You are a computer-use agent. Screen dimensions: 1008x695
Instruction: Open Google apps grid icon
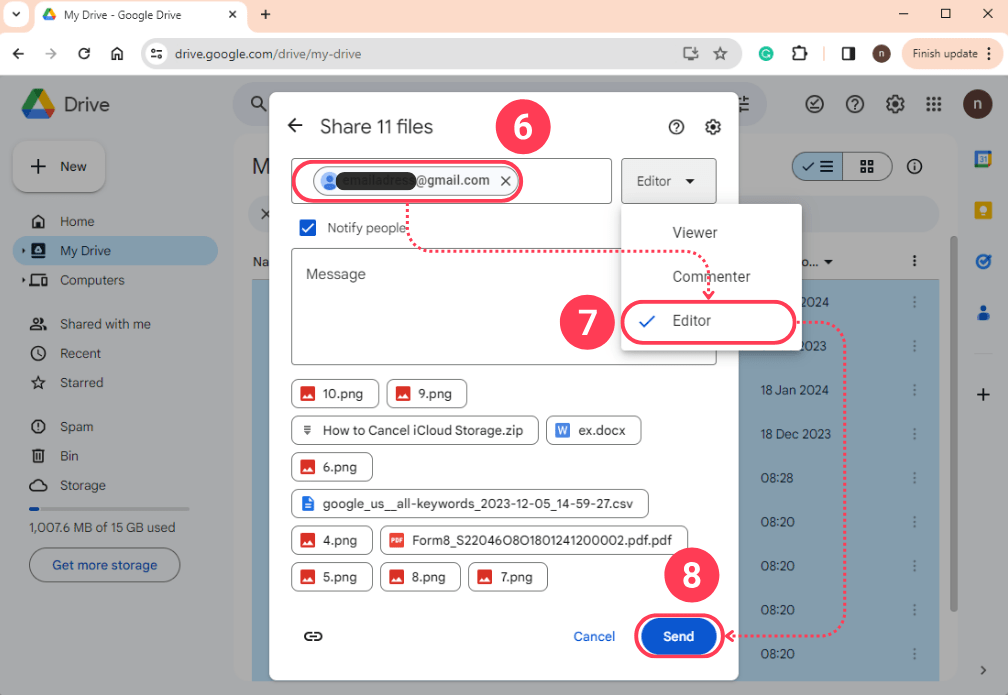tap(934, 104)
